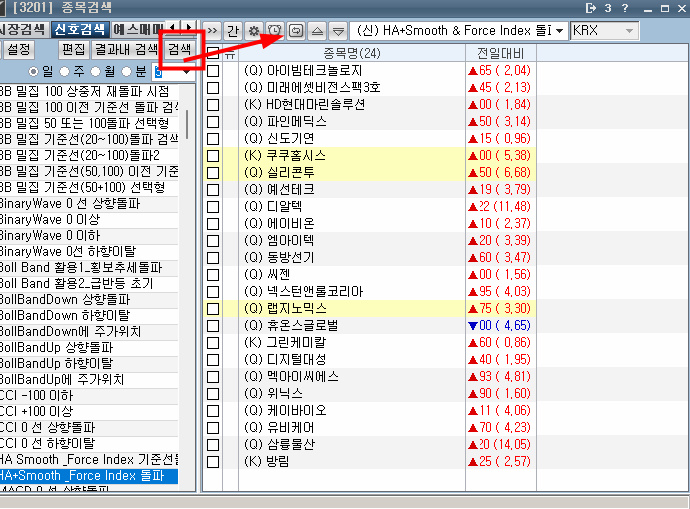This screenshot has width=690, height=509.
Task: Select the 분 (minute) radio button
Action: [x=127, y=71]
